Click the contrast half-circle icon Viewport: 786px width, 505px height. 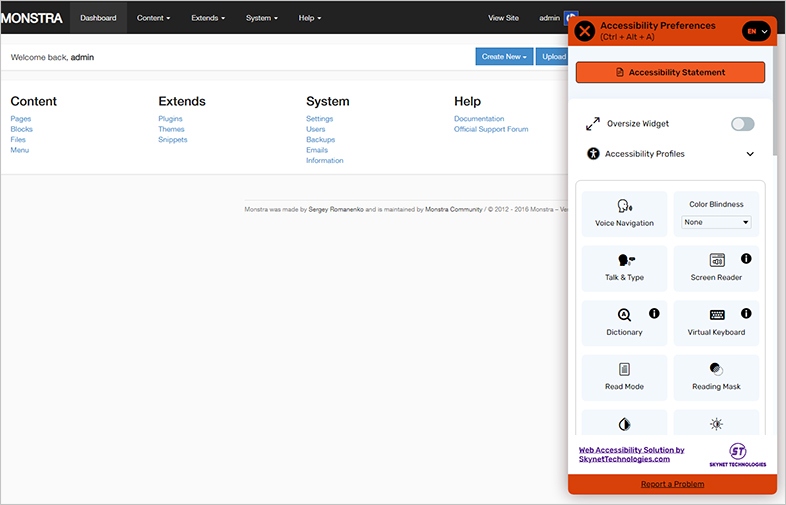(x=624, y=424)
